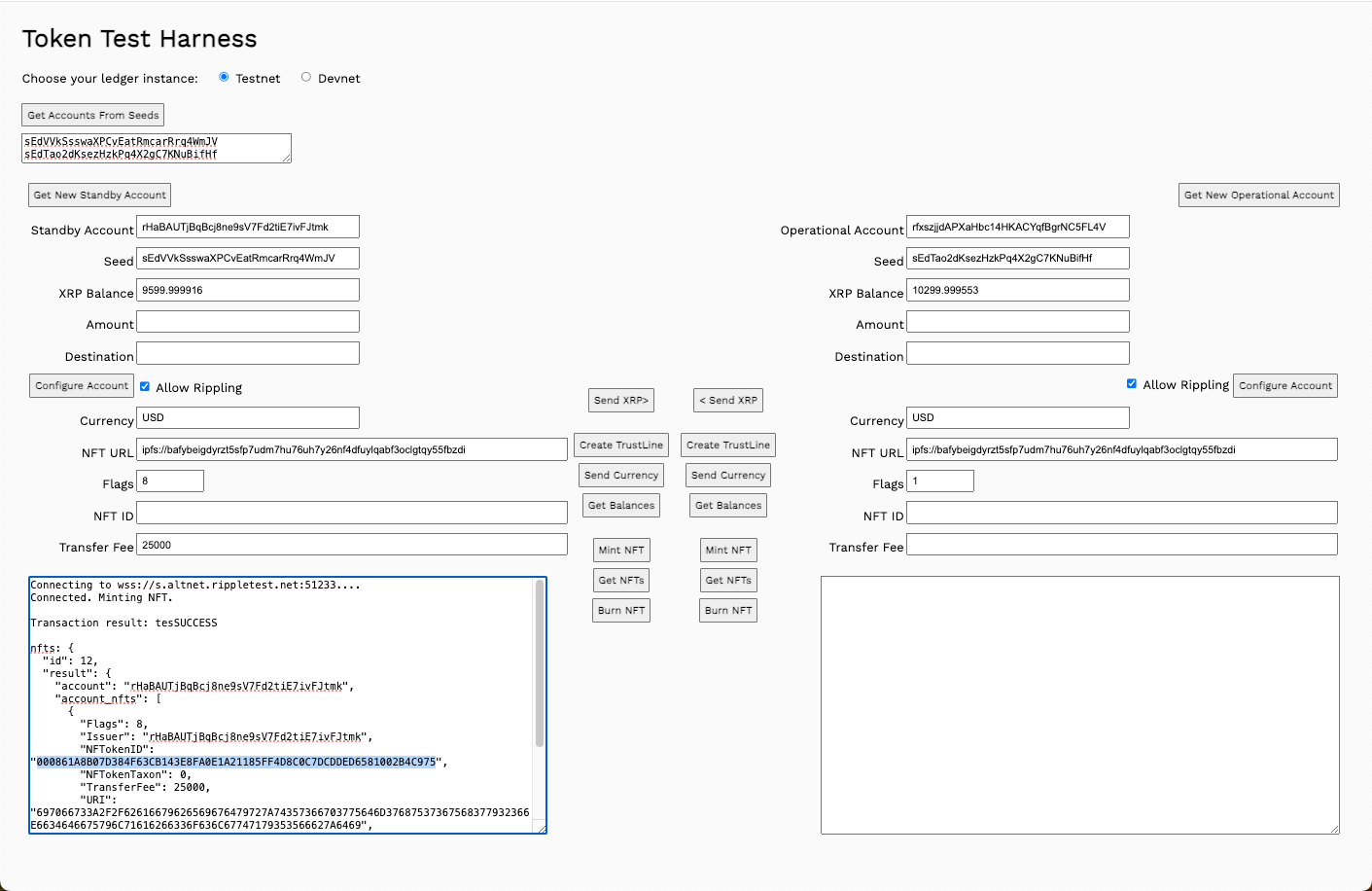Click Get Accounts From Seeds button
This screenshot has height=891, width=1372.
[93, 115]
